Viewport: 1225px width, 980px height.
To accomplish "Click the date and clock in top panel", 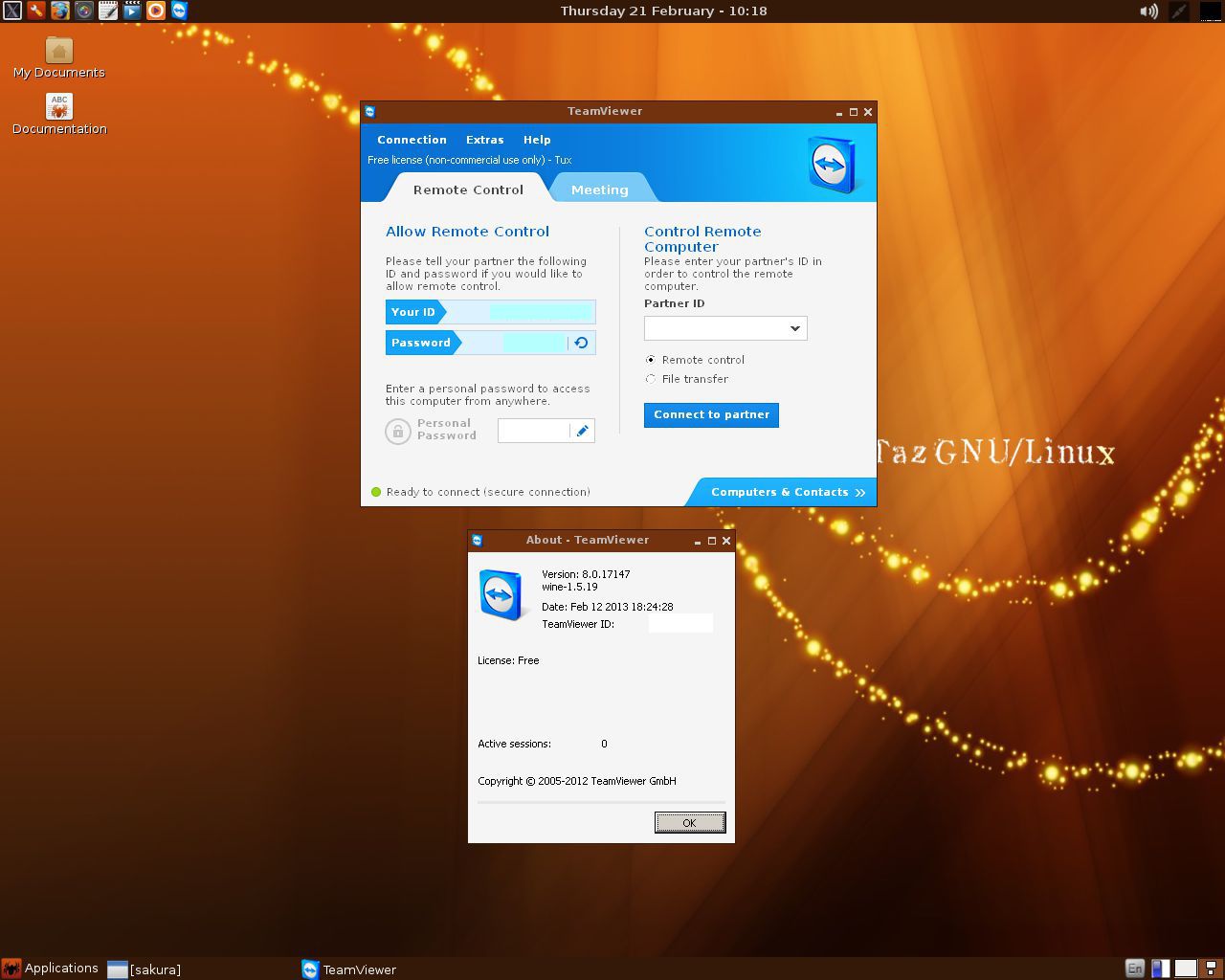I will (x=663, y=11).
